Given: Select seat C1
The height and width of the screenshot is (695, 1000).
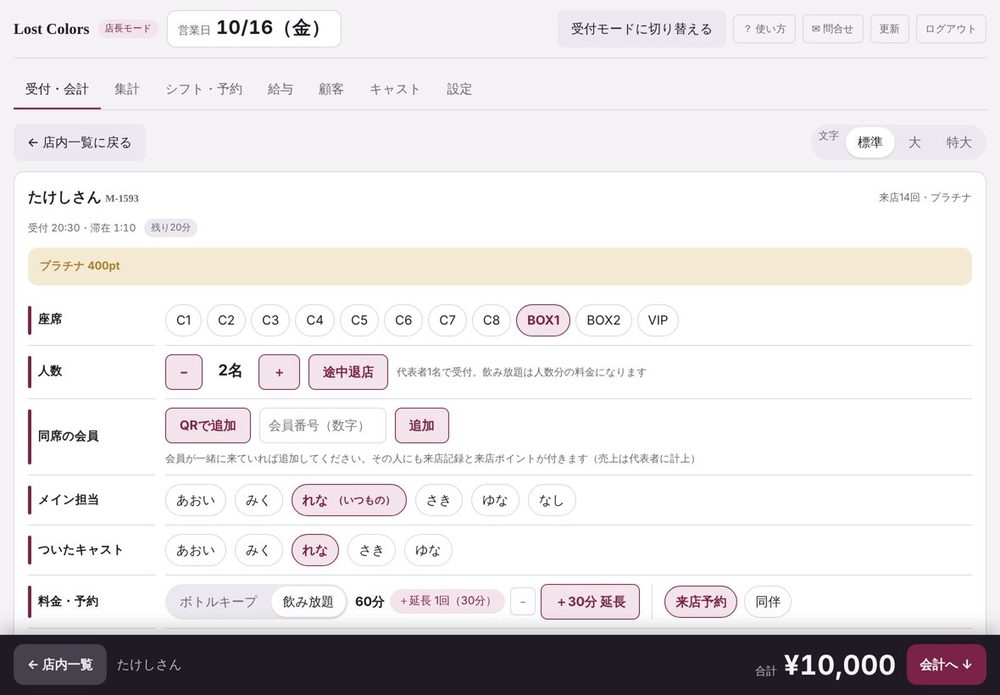Looking at the screenshot, I should [184, 320].
